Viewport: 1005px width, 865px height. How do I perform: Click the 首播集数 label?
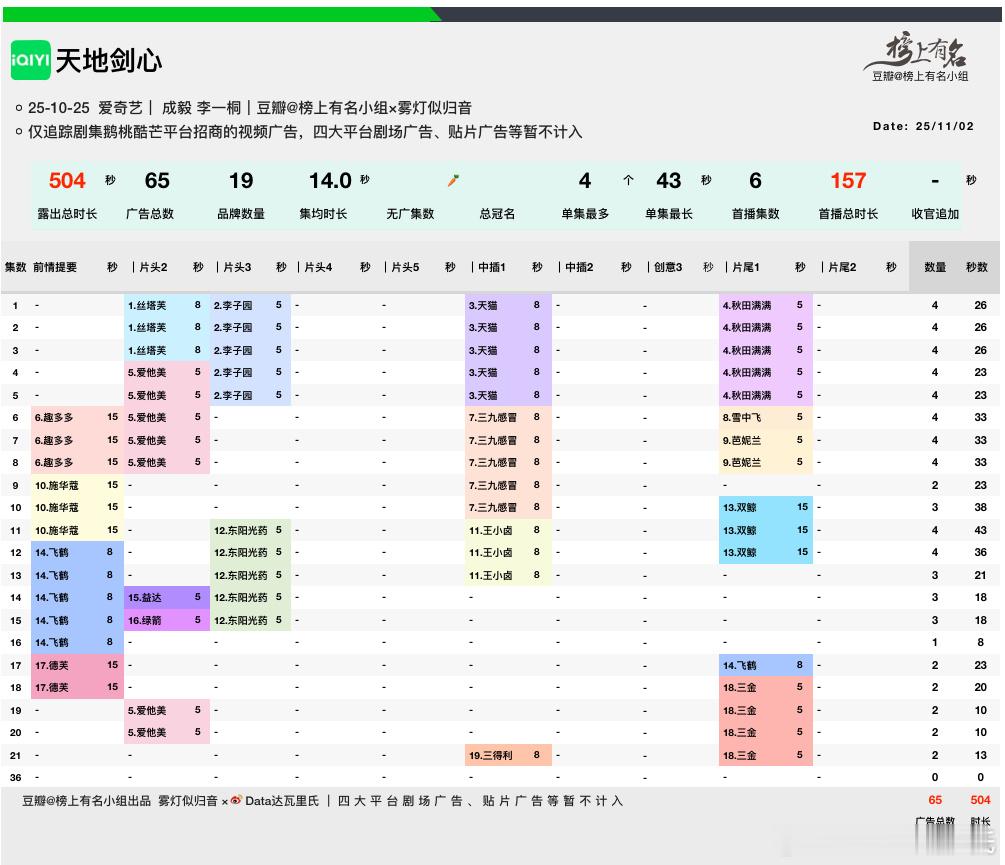[x=756, y=213]
